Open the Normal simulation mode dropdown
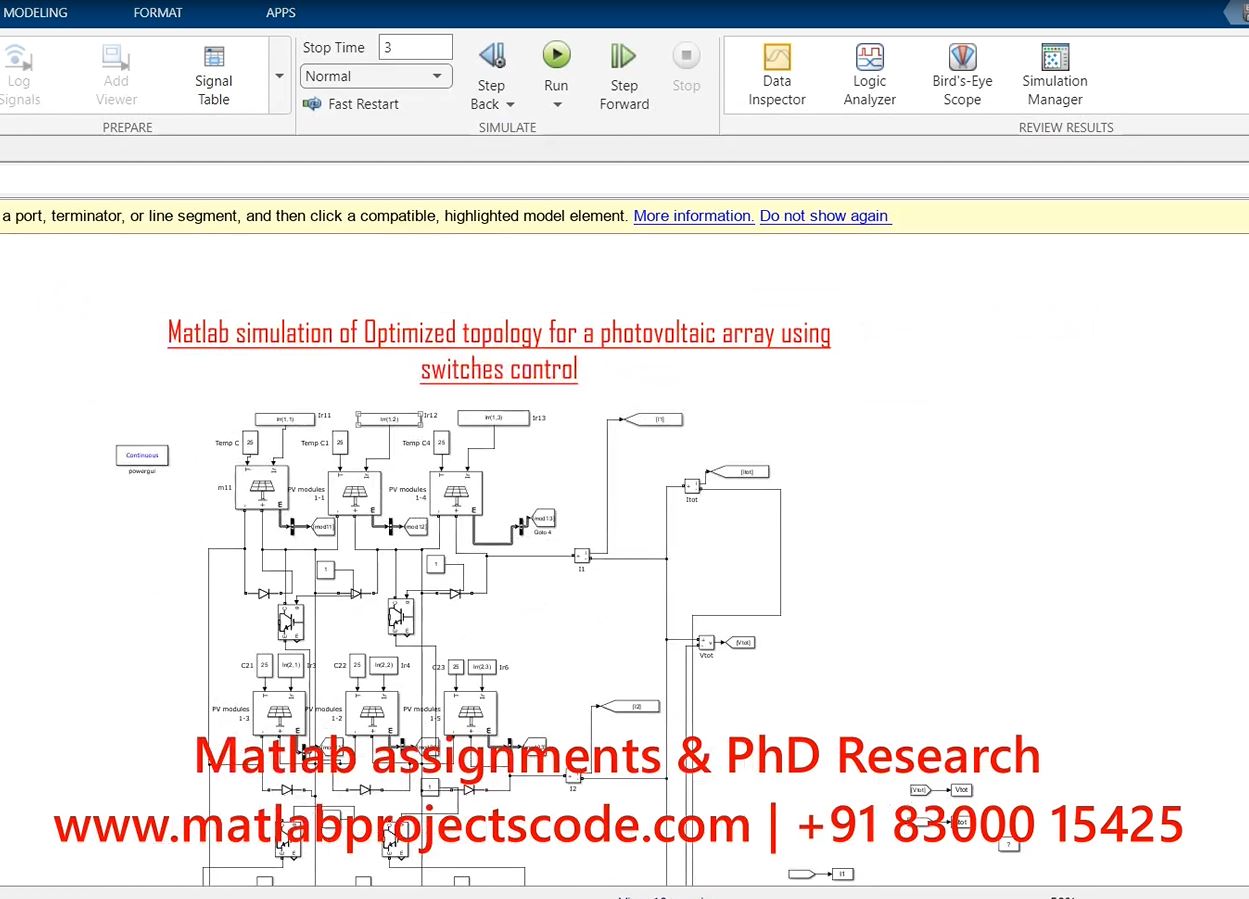The image size is (1249, 899). point(376,76)
